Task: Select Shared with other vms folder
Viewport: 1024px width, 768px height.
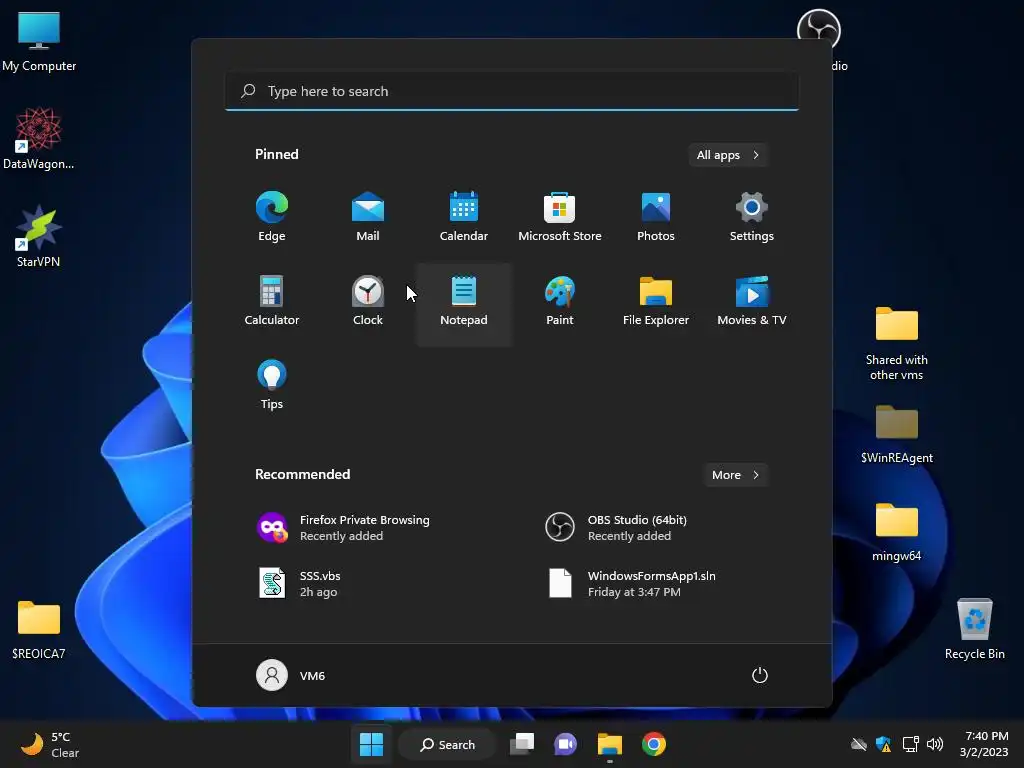Action: (896, 344)
